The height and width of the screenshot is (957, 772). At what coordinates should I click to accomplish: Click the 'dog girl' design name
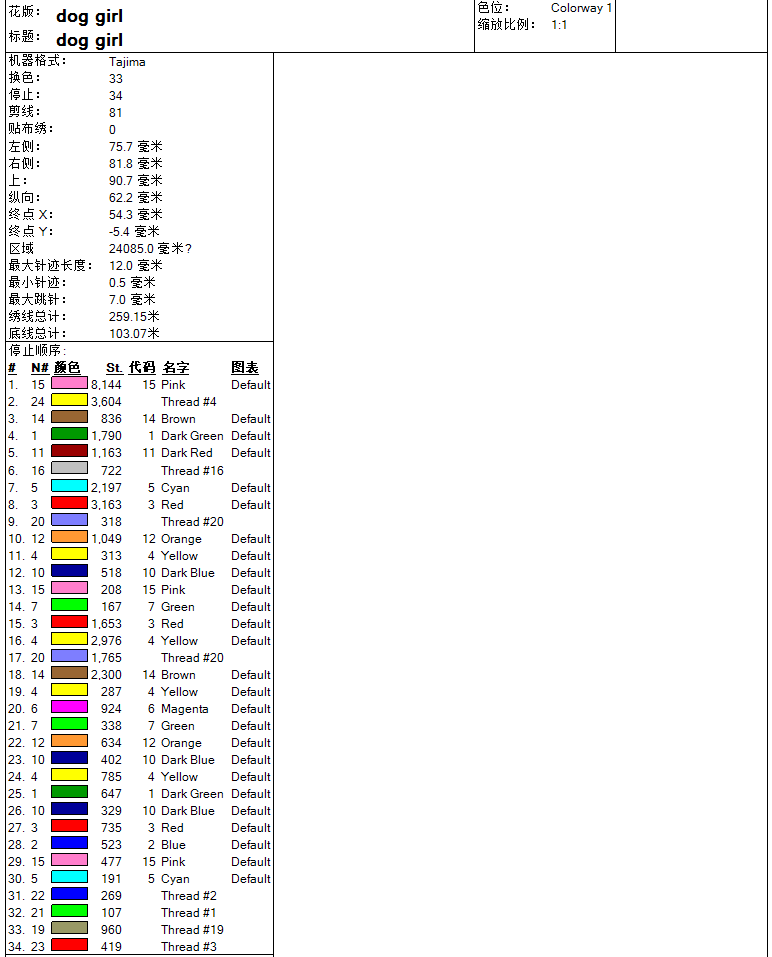point(89,16)
